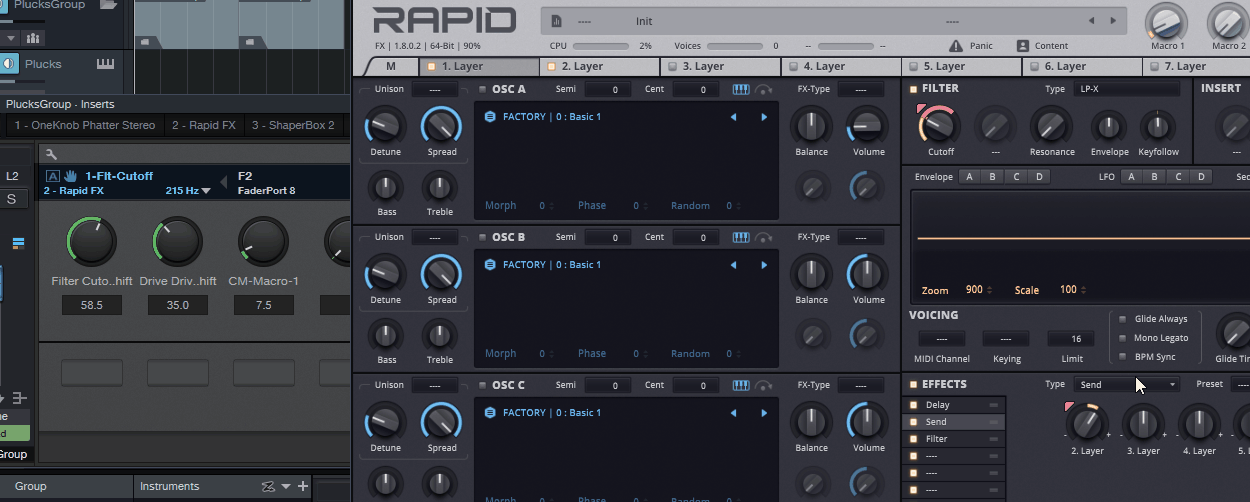Open the M master tab
This screenshot has height=502, width=1250.
390,66
